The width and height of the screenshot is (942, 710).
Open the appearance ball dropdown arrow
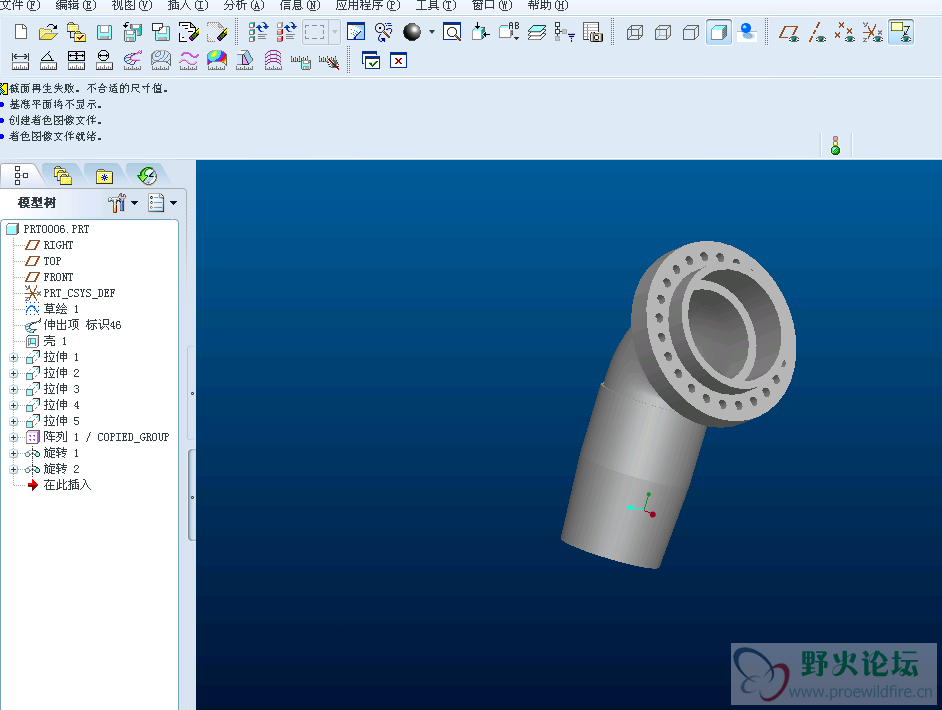(x=431, y=32)
